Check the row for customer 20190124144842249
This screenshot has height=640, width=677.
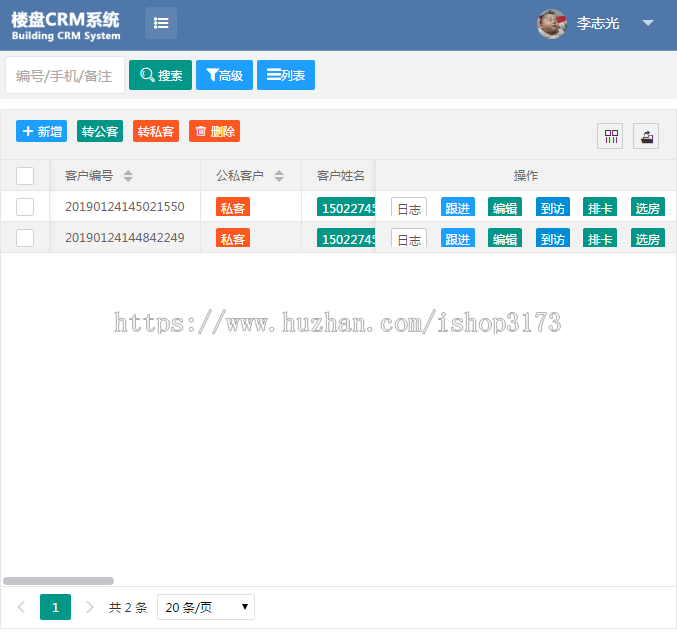coord(25,238)
